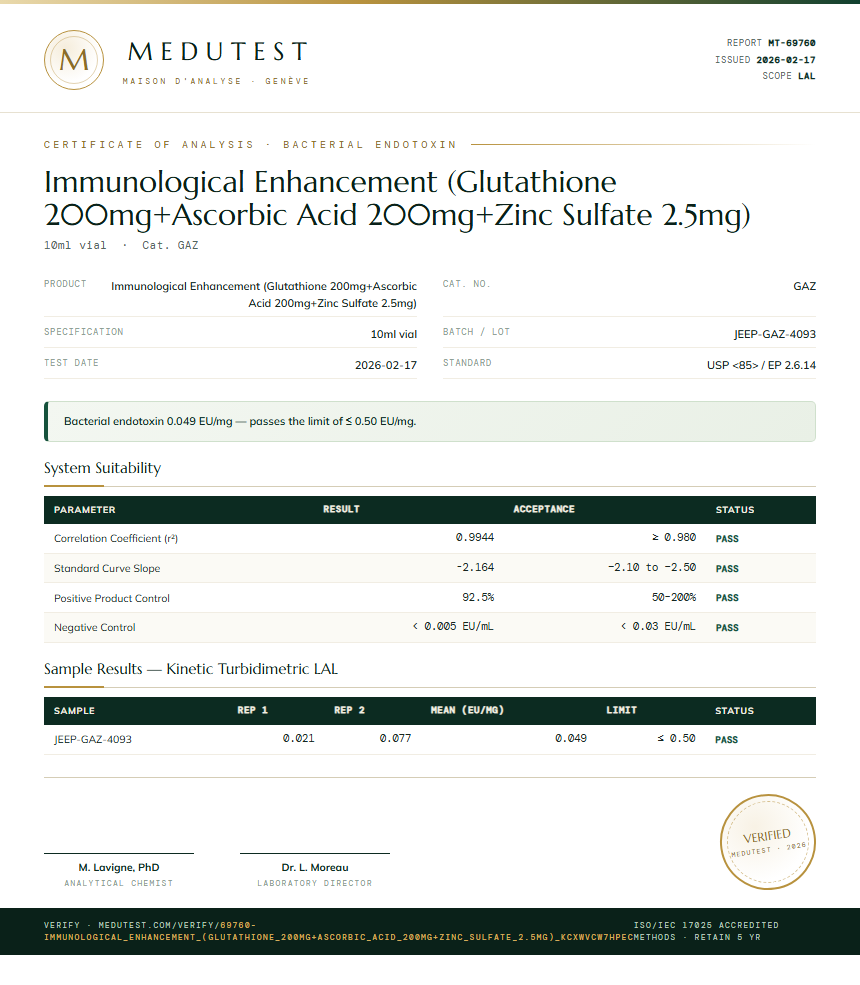Select the standard USP <85> / EP 2.6.14

point(761,365)
